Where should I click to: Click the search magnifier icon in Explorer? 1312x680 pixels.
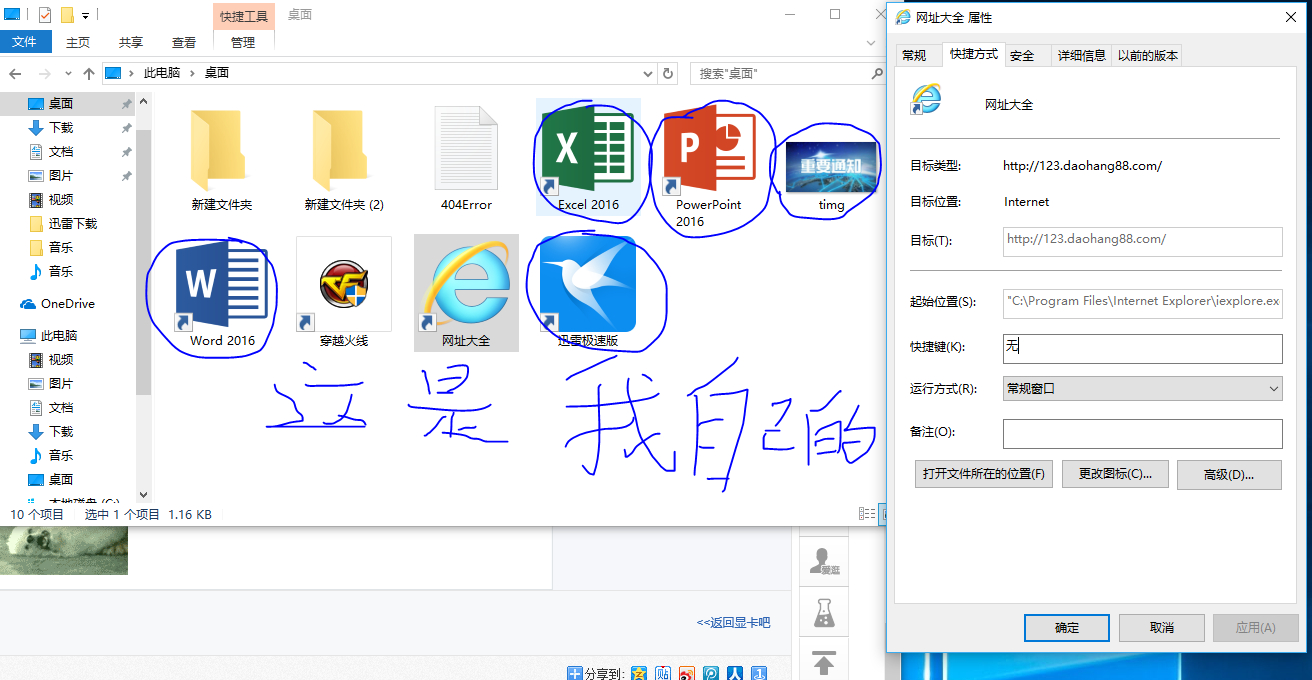(877, 73)
